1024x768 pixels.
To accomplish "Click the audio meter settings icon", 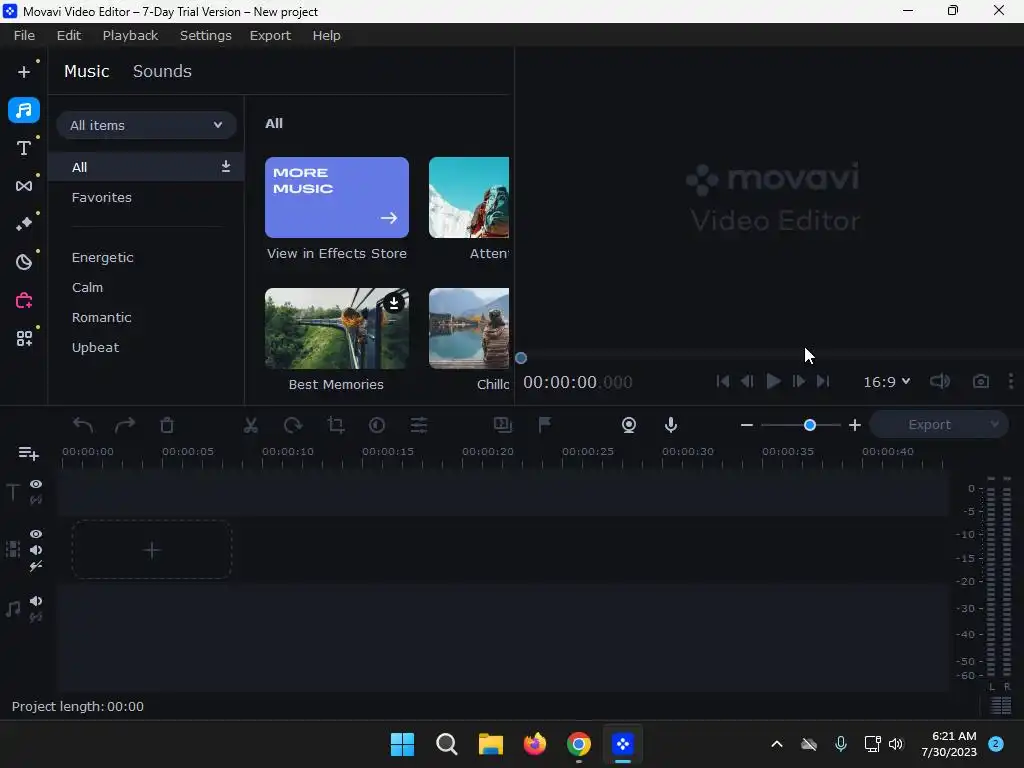I will (x=1000, y=705).
